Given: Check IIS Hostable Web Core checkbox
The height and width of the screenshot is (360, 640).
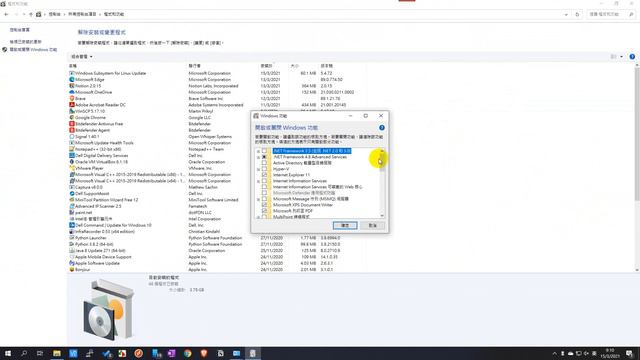Looking at the screenshot, I should (x=264, y=187).
